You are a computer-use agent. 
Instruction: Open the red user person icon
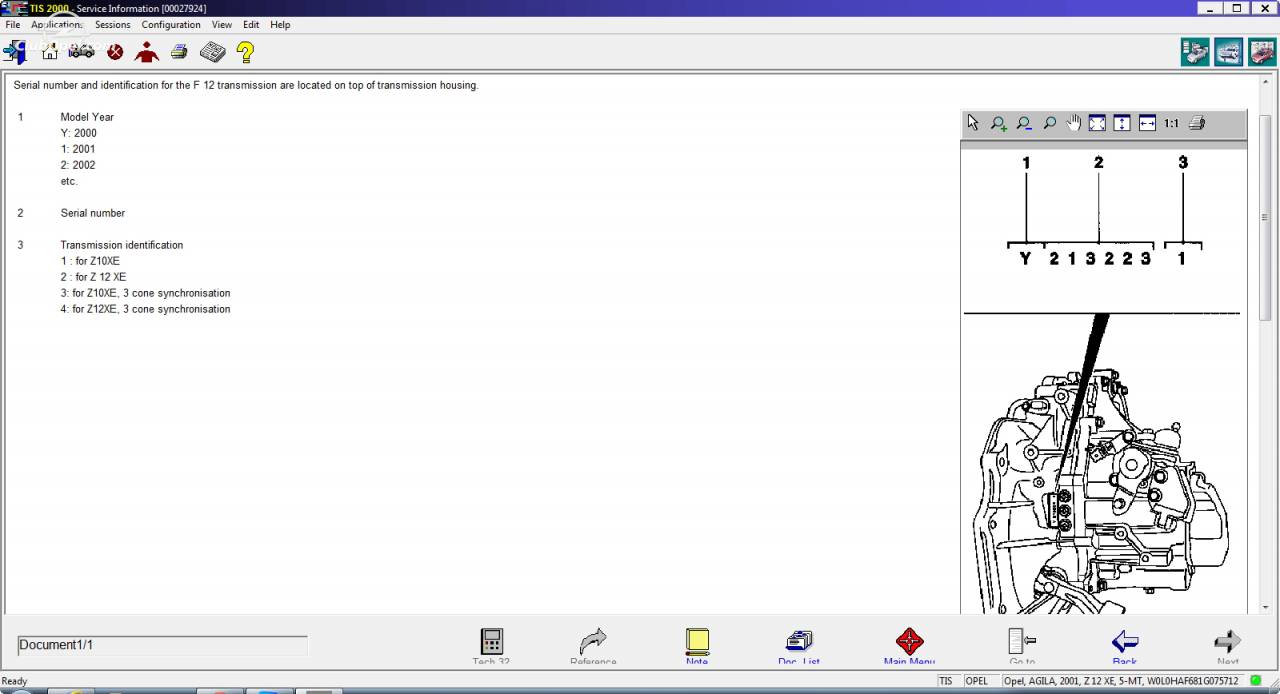147,52
